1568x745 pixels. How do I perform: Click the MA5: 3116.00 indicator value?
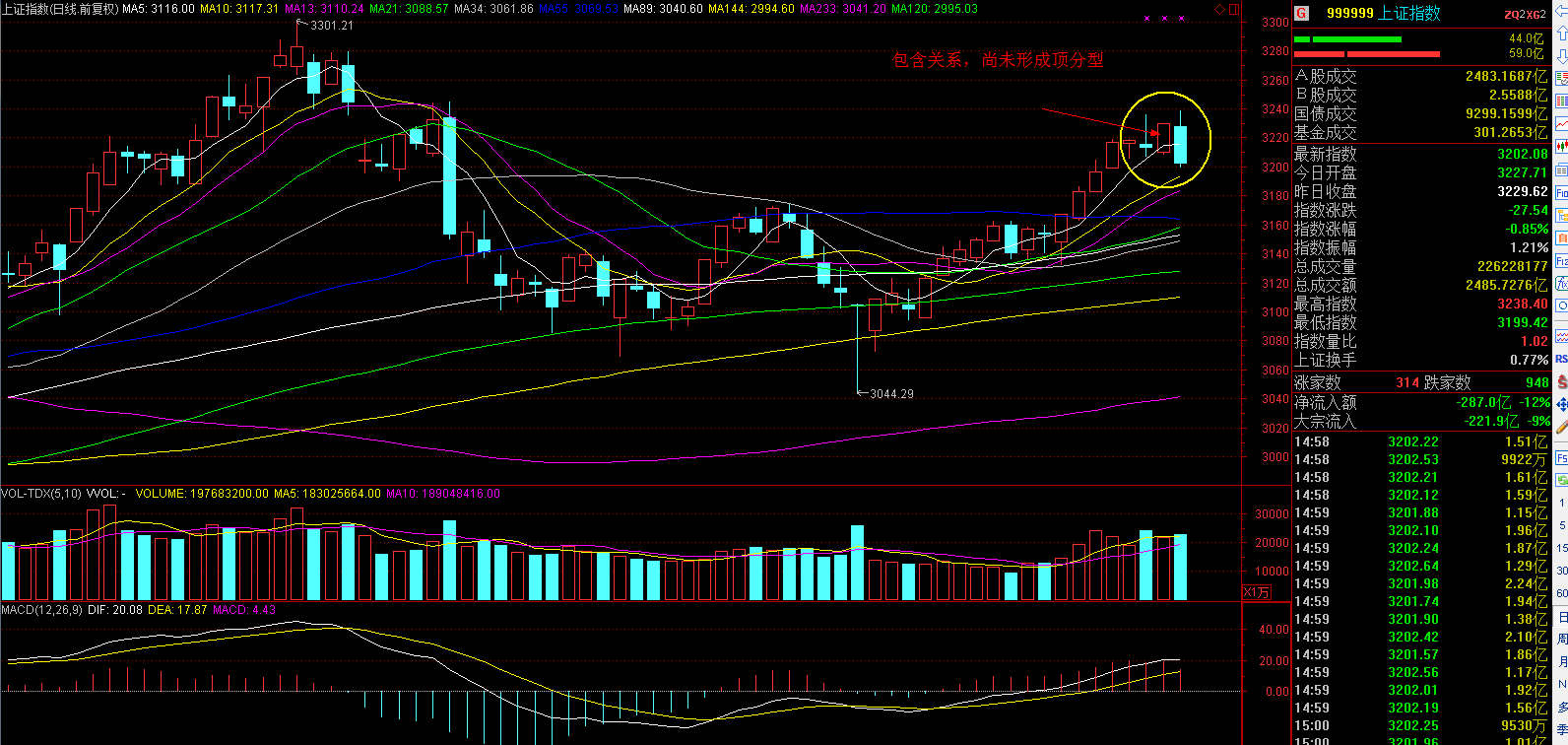click(159, 8)
